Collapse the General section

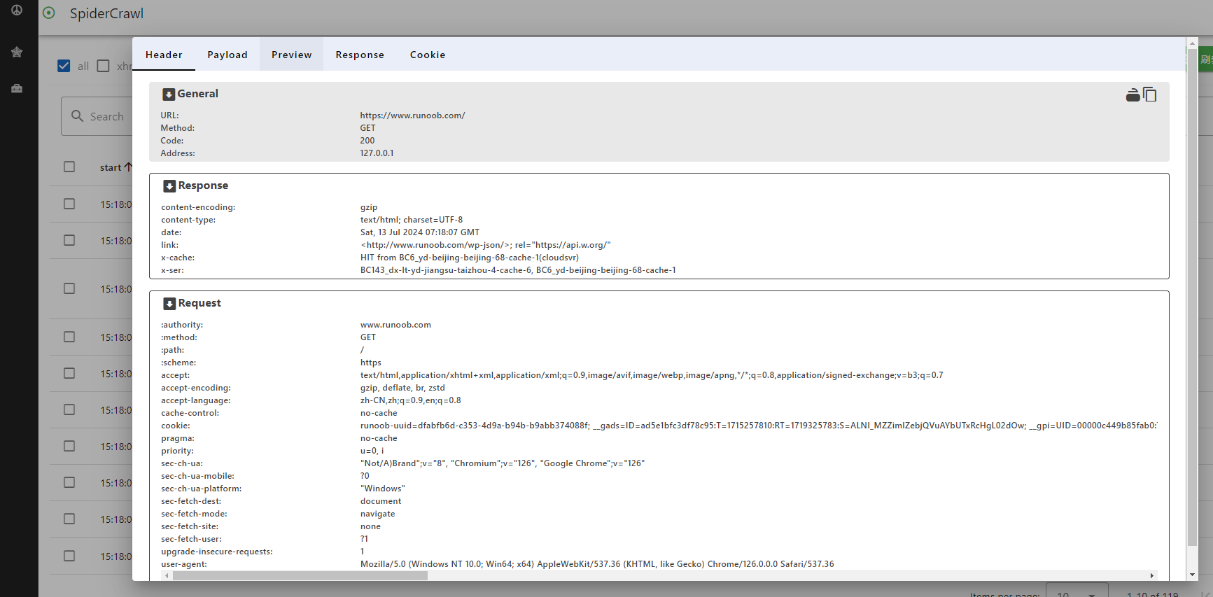coord(169,94)
